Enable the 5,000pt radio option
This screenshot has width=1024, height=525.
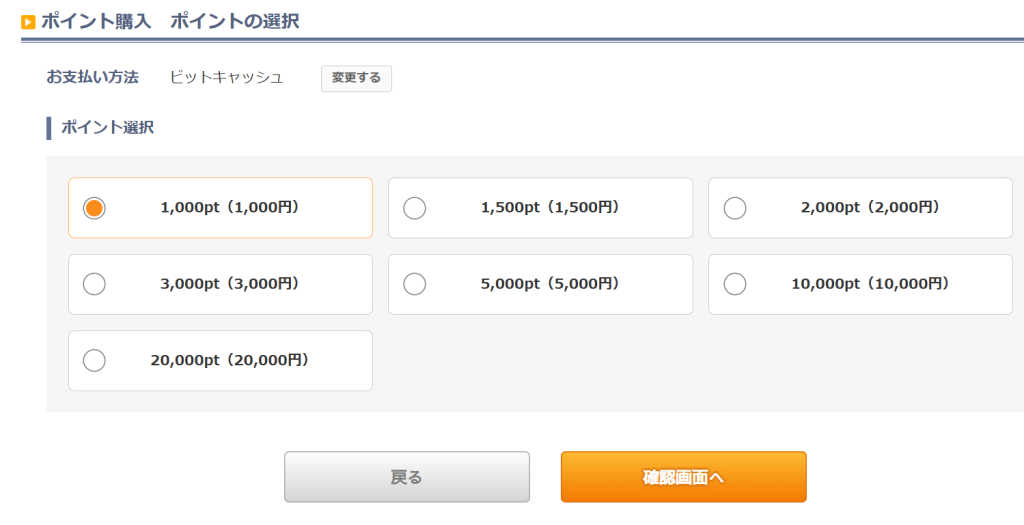[x=414, y=284]
